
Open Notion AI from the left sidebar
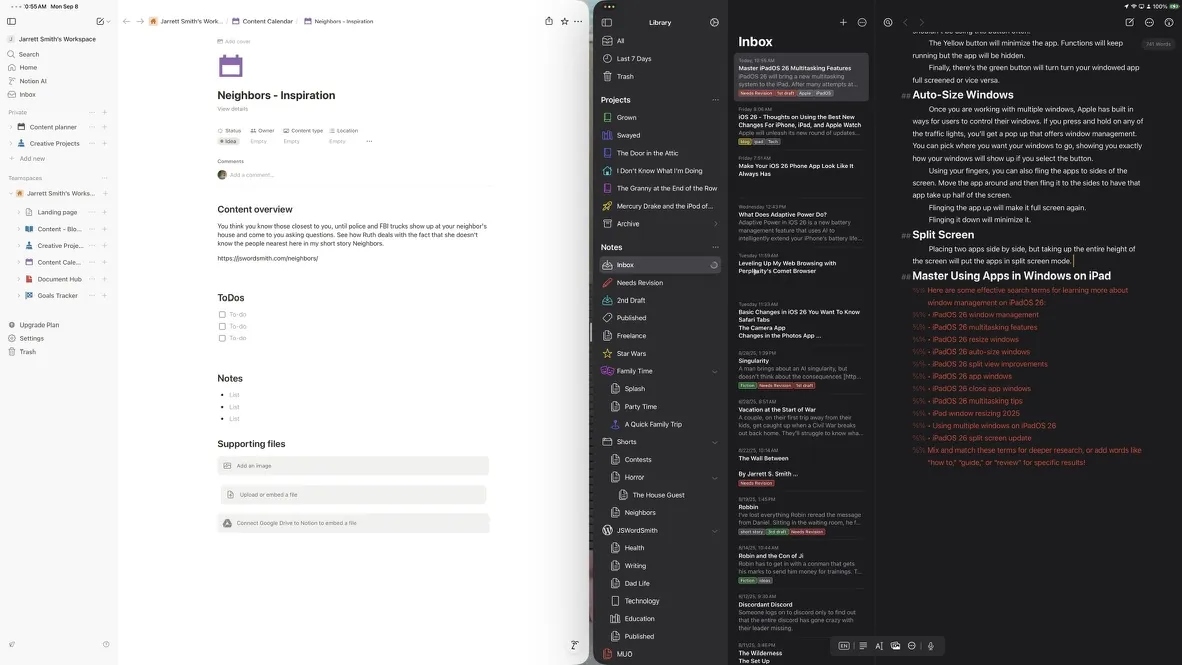pyautogui.click(x=33, y=80)
